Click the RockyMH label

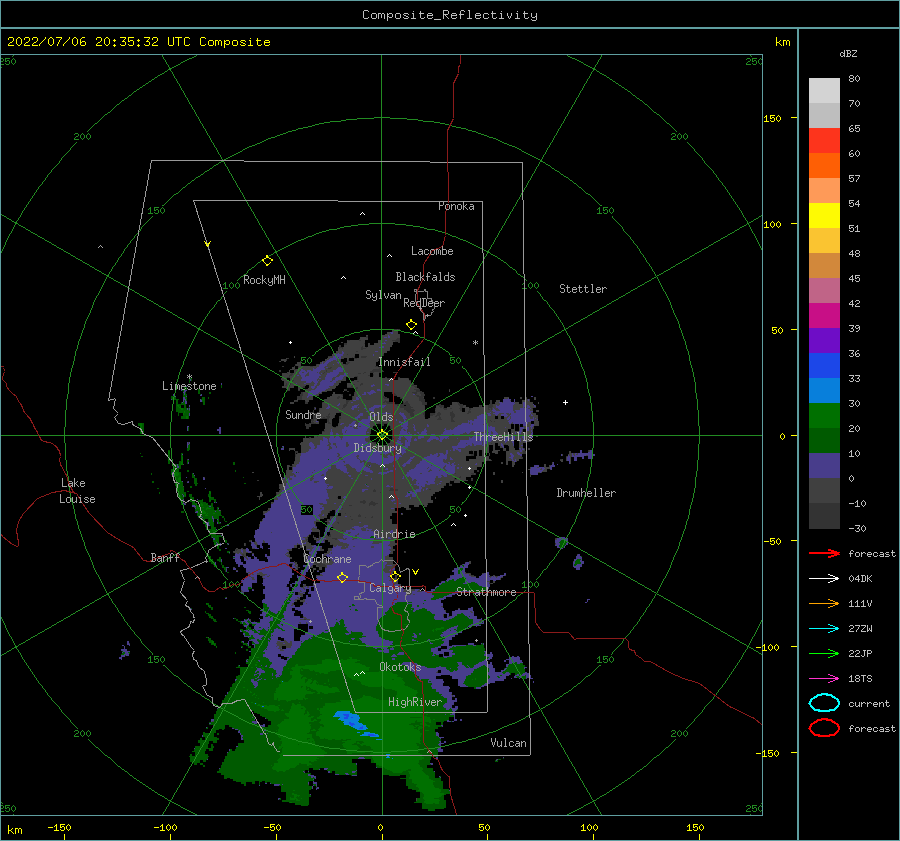point(264,280)
